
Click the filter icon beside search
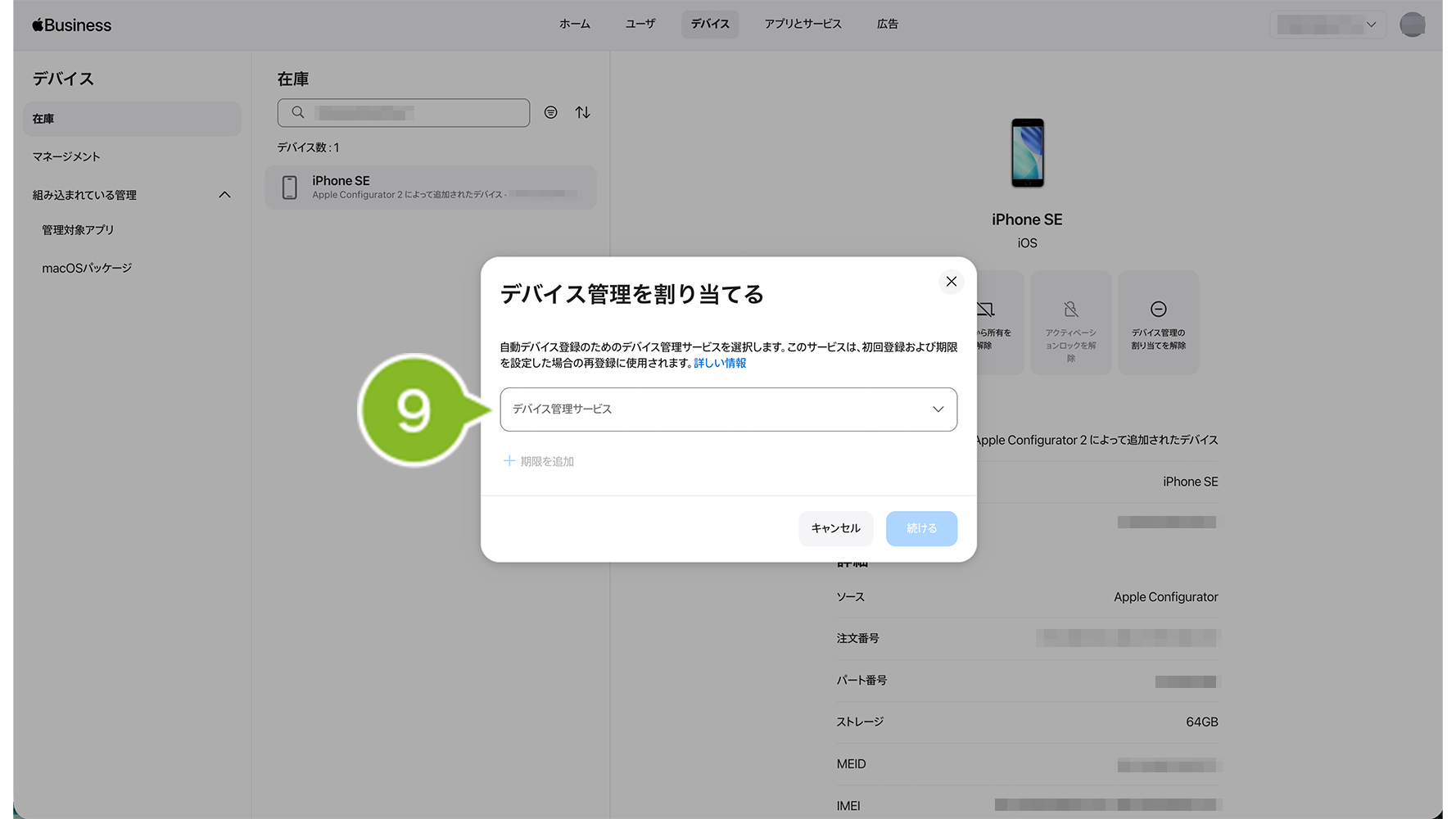[551, 112]
